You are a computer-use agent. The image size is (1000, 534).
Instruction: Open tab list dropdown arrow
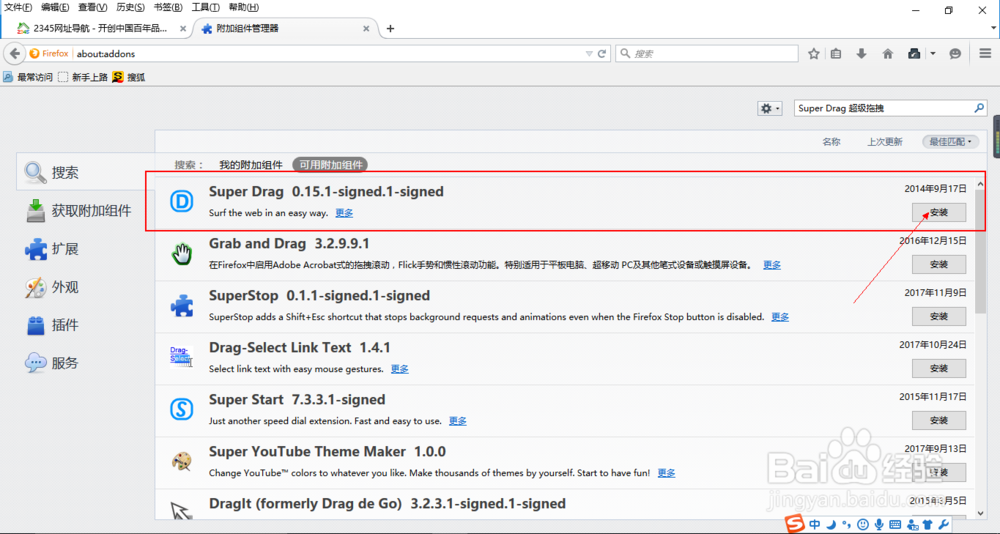point(994,28)
